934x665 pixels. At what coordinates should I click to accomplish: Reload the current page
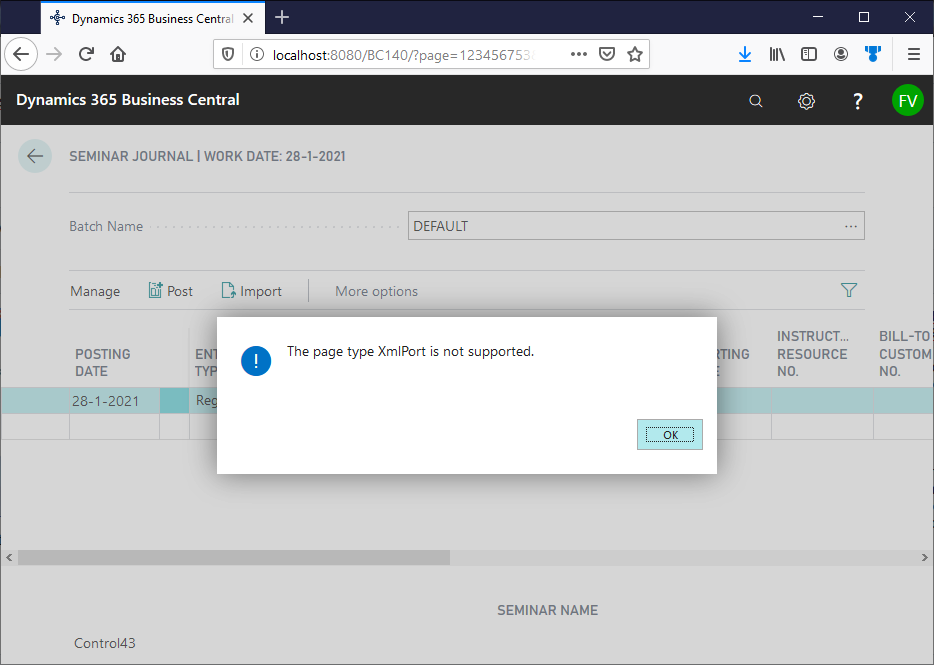86,54
